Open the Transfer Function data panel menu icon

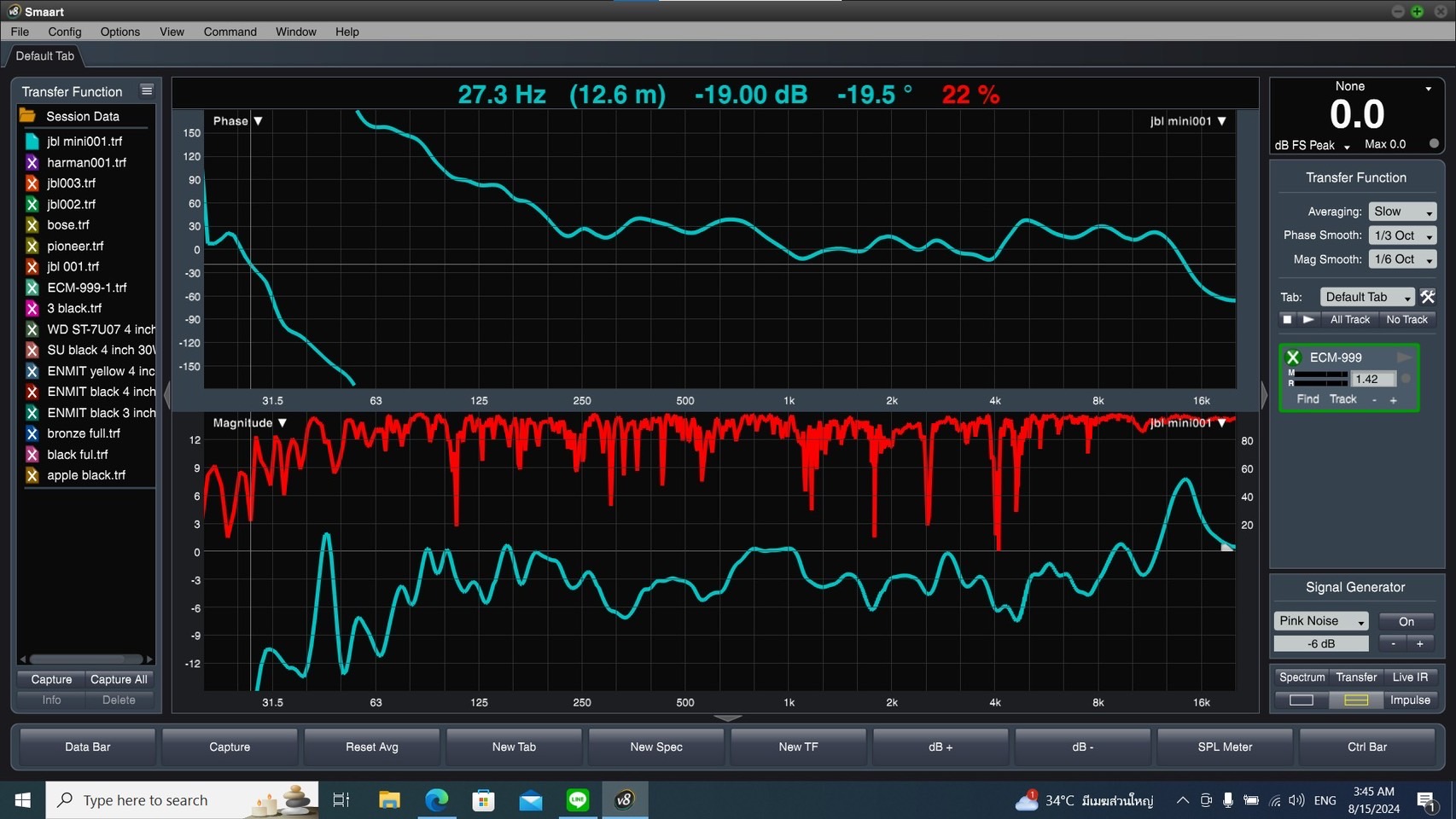pos(147,90)
